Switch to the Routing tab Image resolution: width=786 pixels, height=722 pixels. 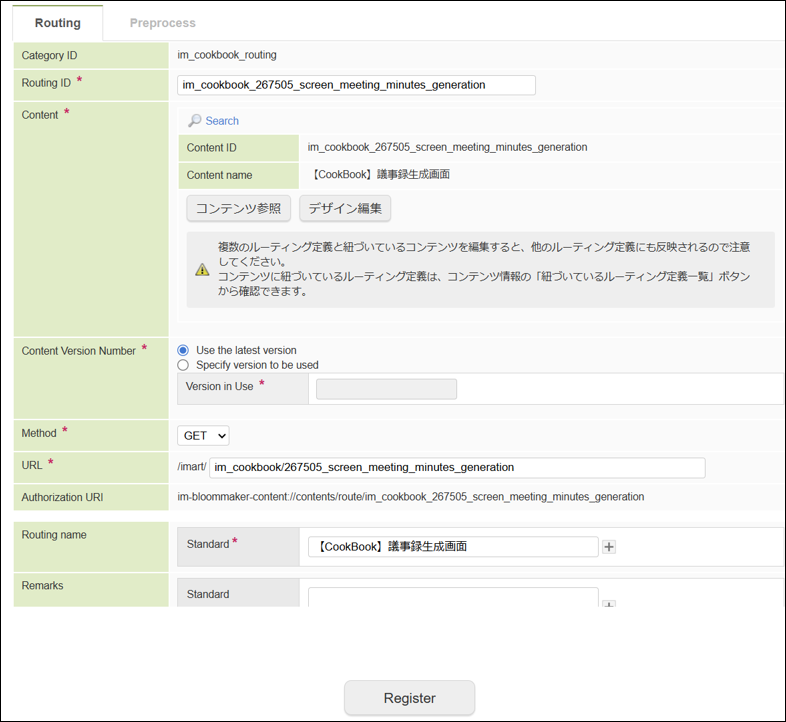[57, 23]
